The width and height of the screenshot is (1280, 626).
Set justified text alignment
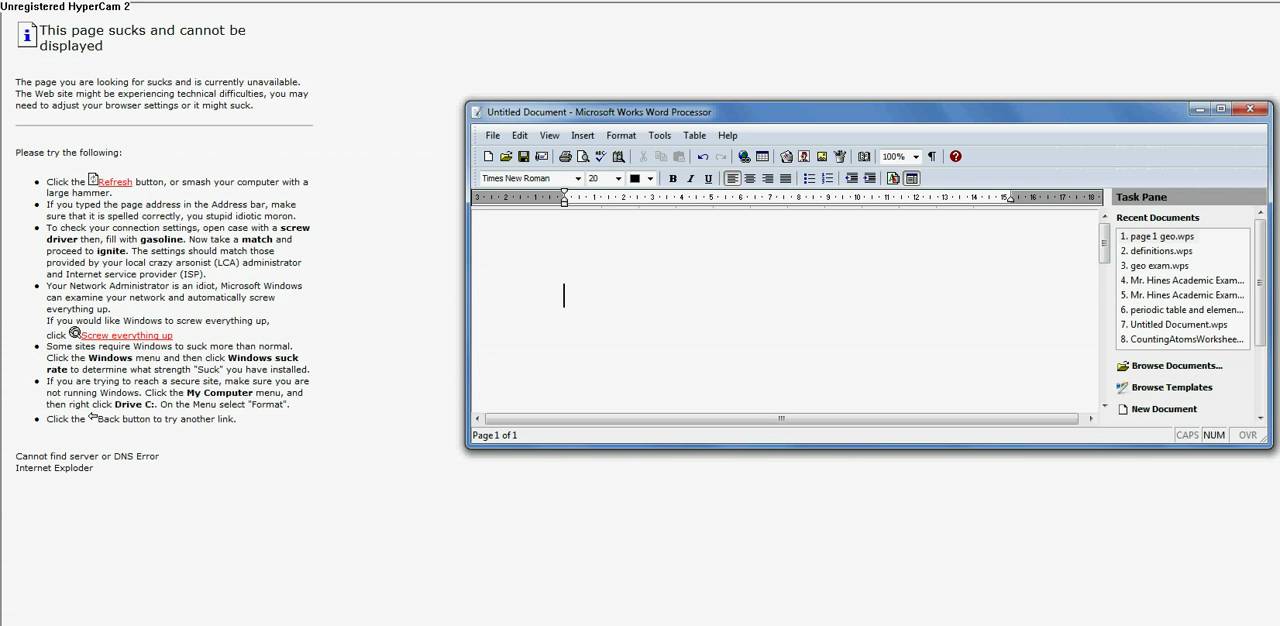[786, 178]
